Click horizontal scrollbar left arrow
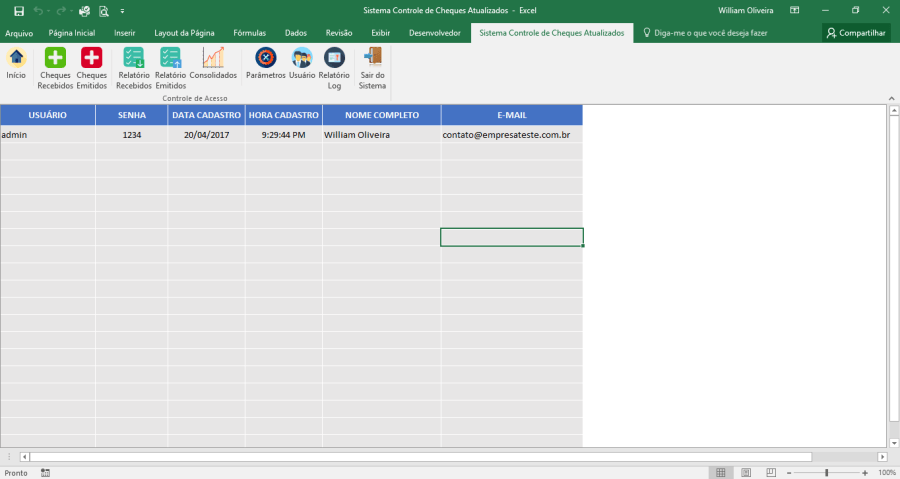 click(24, 457)
